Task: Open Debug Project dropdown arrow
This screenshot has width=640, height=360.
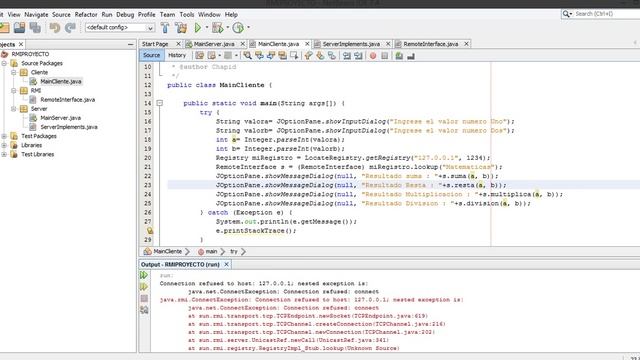Action: 227,27
